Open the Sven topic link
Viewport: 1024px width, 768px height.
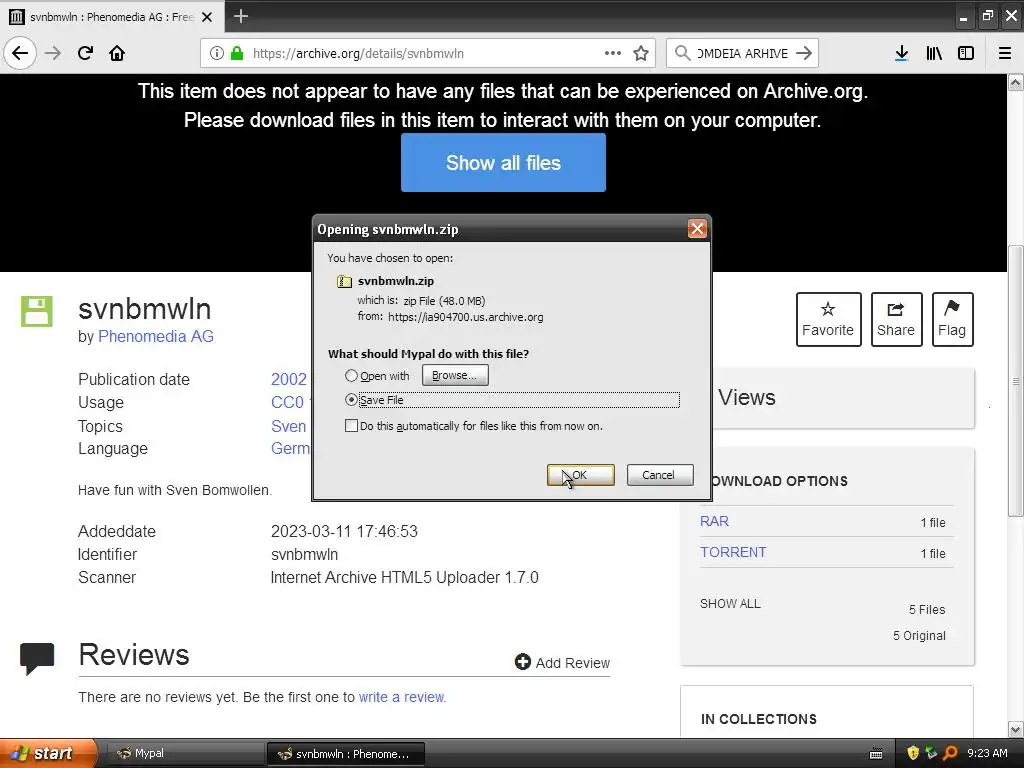pyautogui.click(x=289, y=426)
